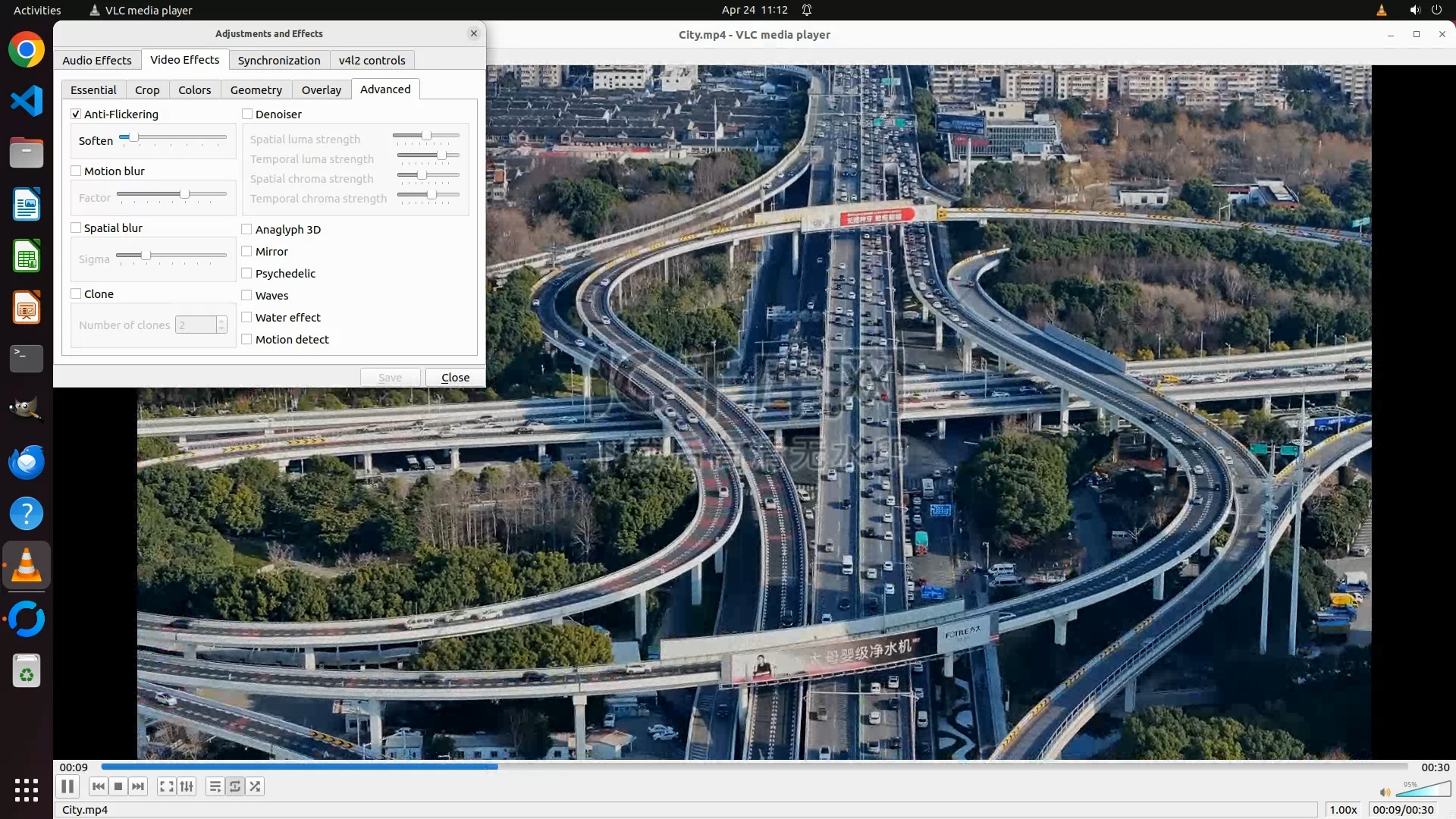Switch to the Audio Effects tab
The width and height of the screenshot is (1456, 819).
coord(97,60)
